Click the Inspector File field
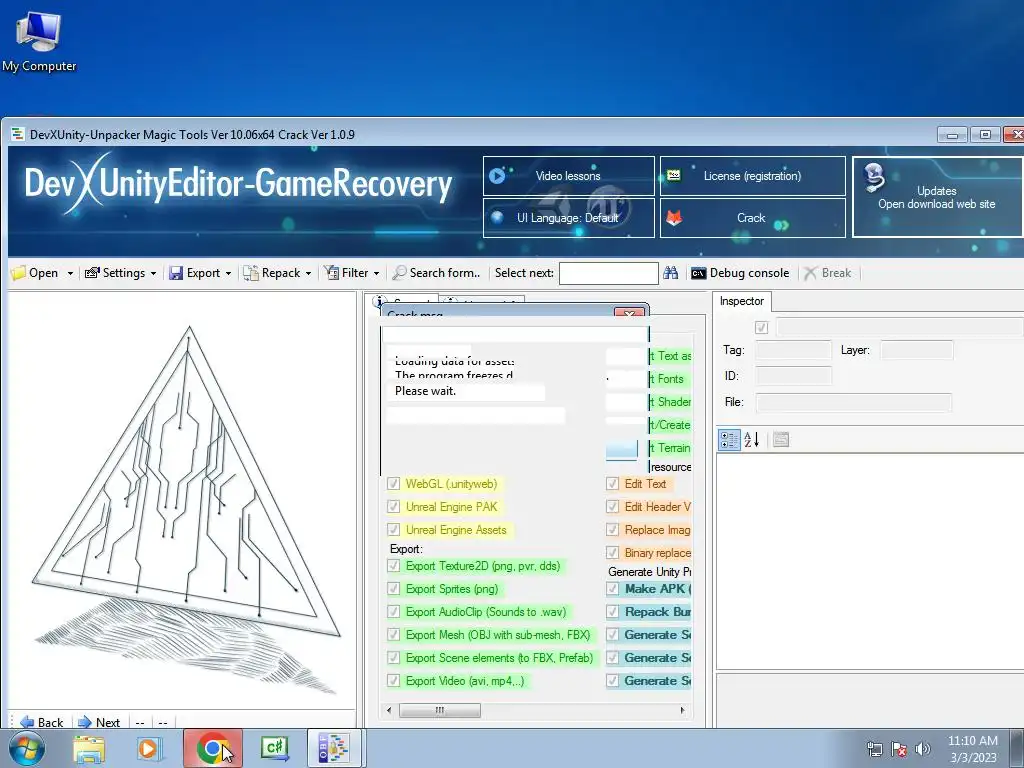 [x=854, y=402]
